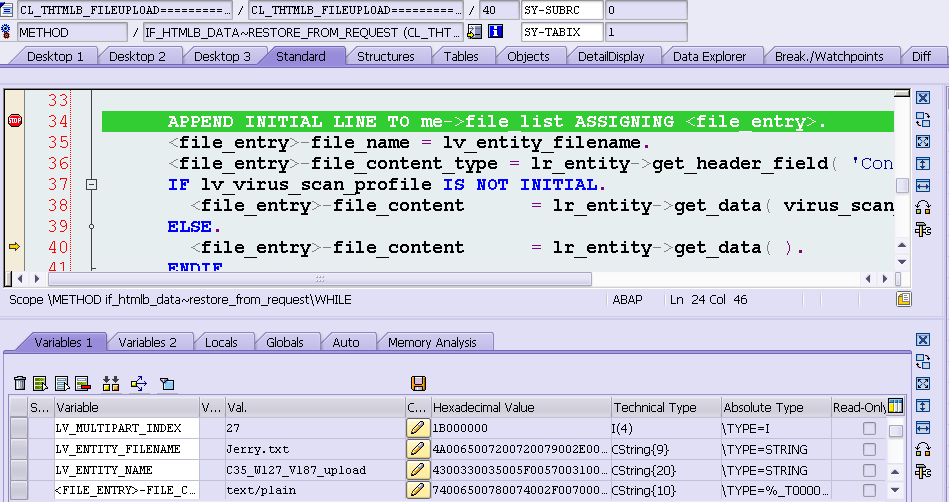This screenshot has width=949, height=502.
Task: Open the table column layout settings icon
Action: (x=895, y=406)
